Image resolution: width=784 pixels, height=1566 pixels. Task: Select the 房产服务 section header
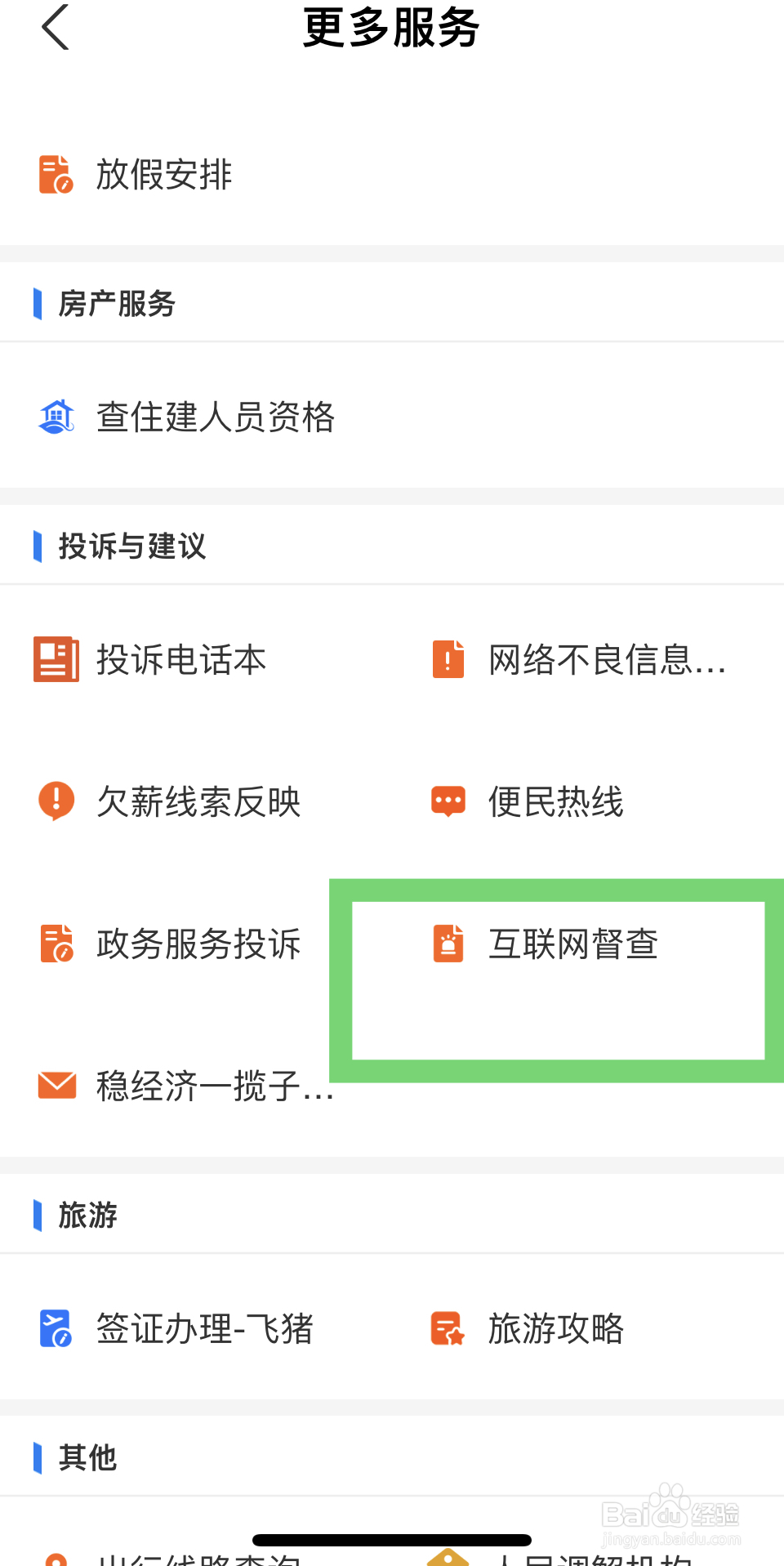coord(392,303)
